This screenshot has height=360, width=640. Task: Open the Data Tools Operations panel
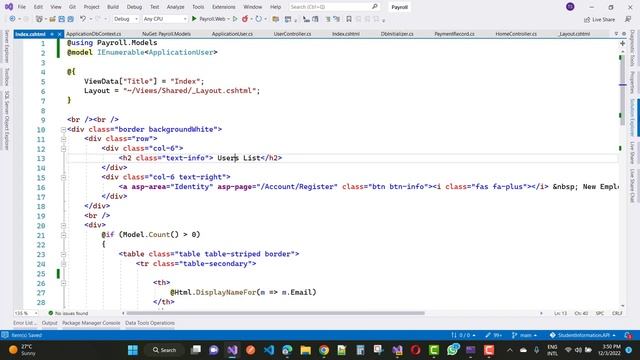[150, 323]
